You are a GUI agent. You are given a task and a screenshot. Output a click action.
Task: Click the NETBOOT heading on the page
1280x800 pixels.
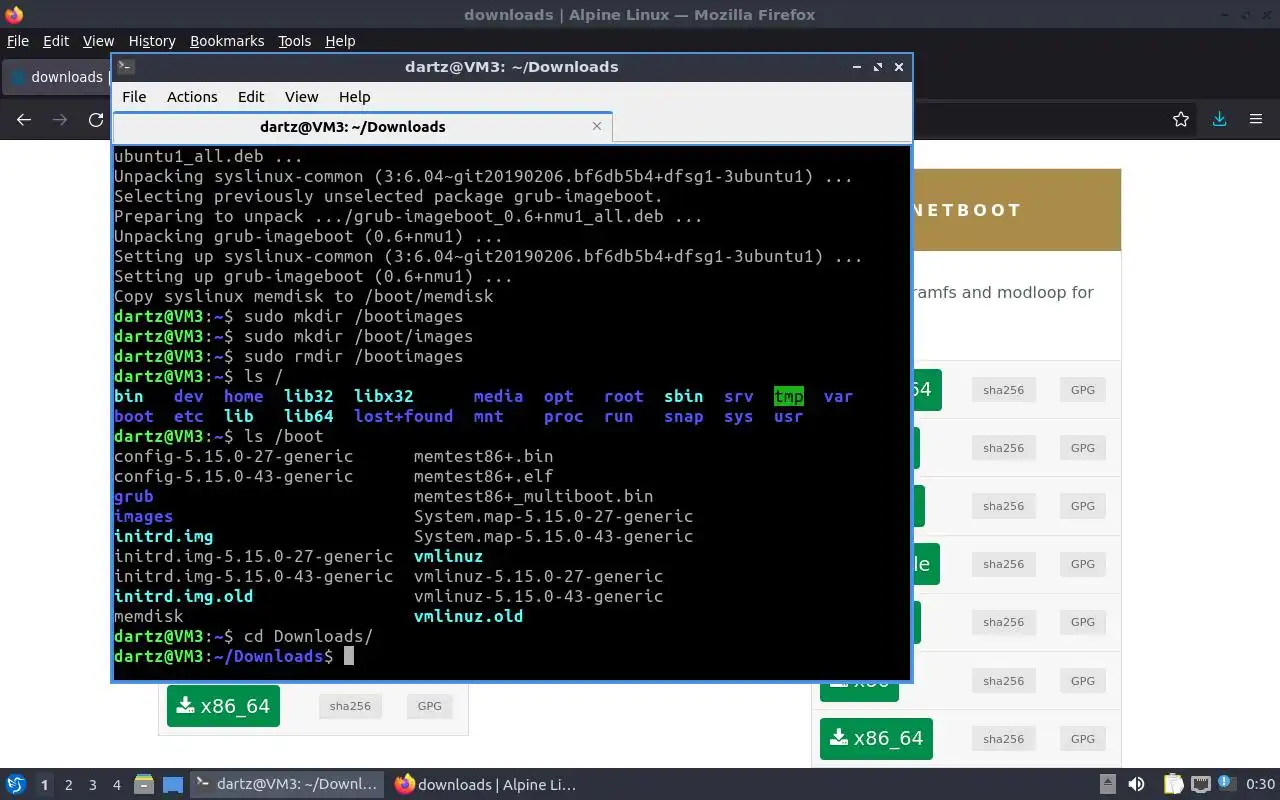tap(967, 210)
